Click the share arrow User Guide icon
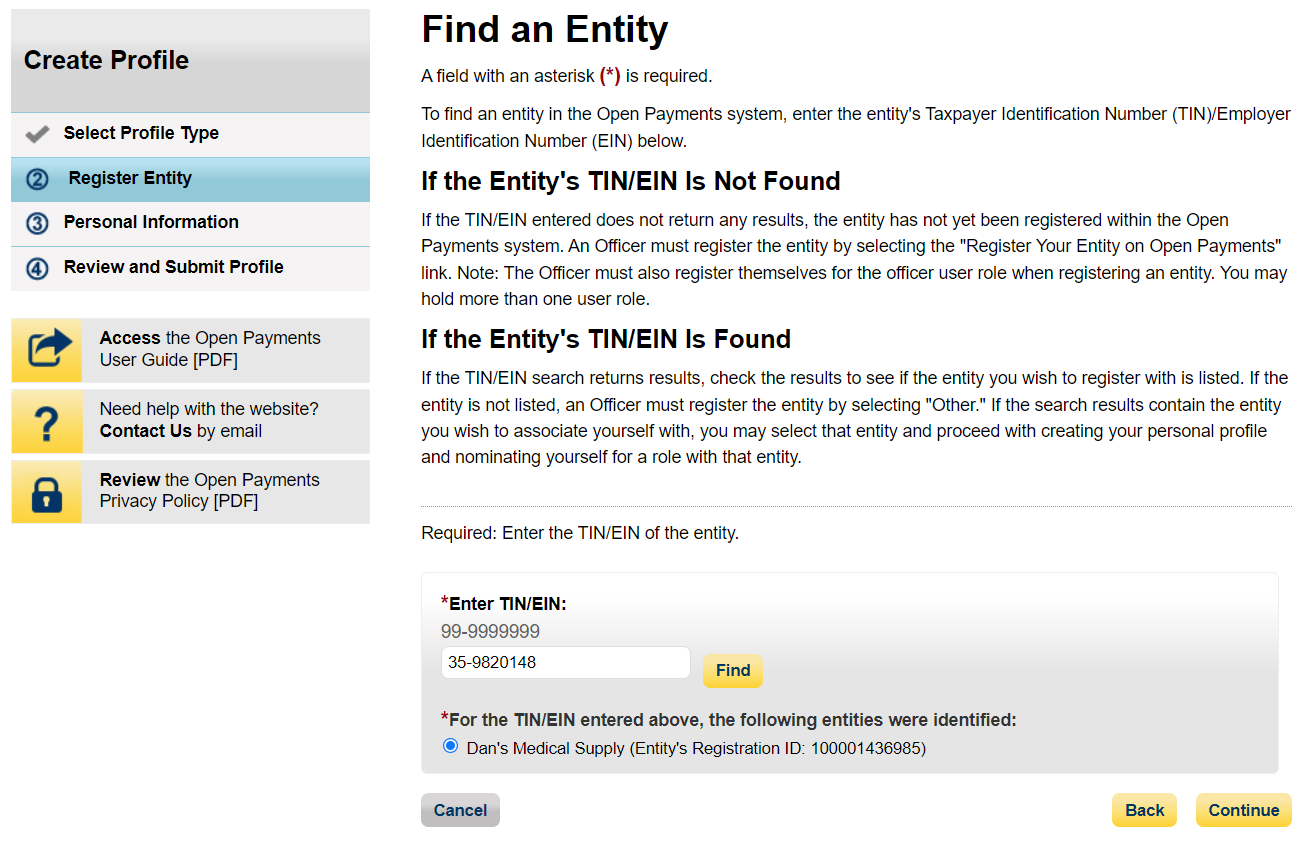This screenshot has height=841, width=1307. (47, 350)
